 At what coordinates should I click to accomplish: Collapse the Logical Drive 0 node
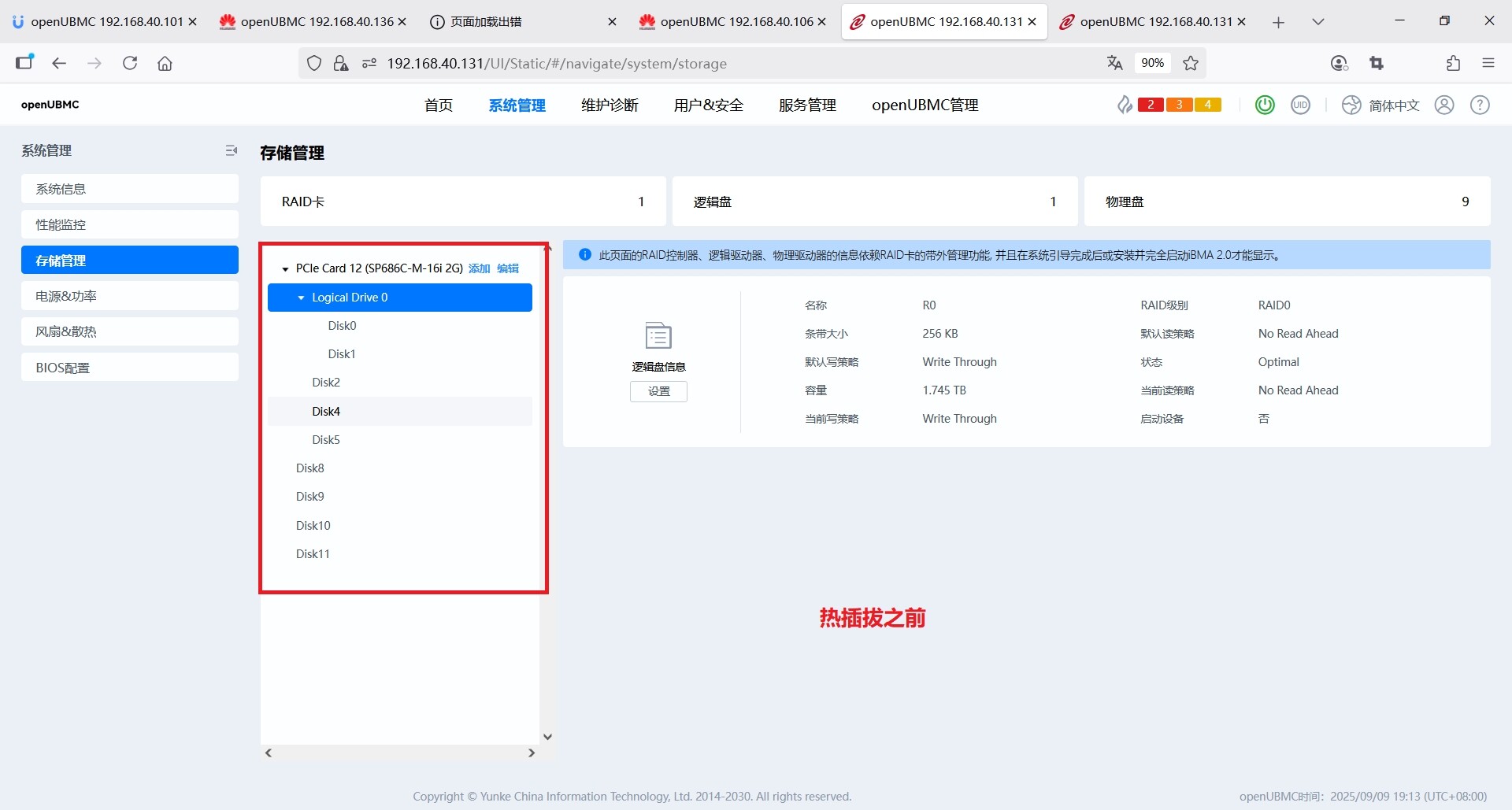[301, 298]
